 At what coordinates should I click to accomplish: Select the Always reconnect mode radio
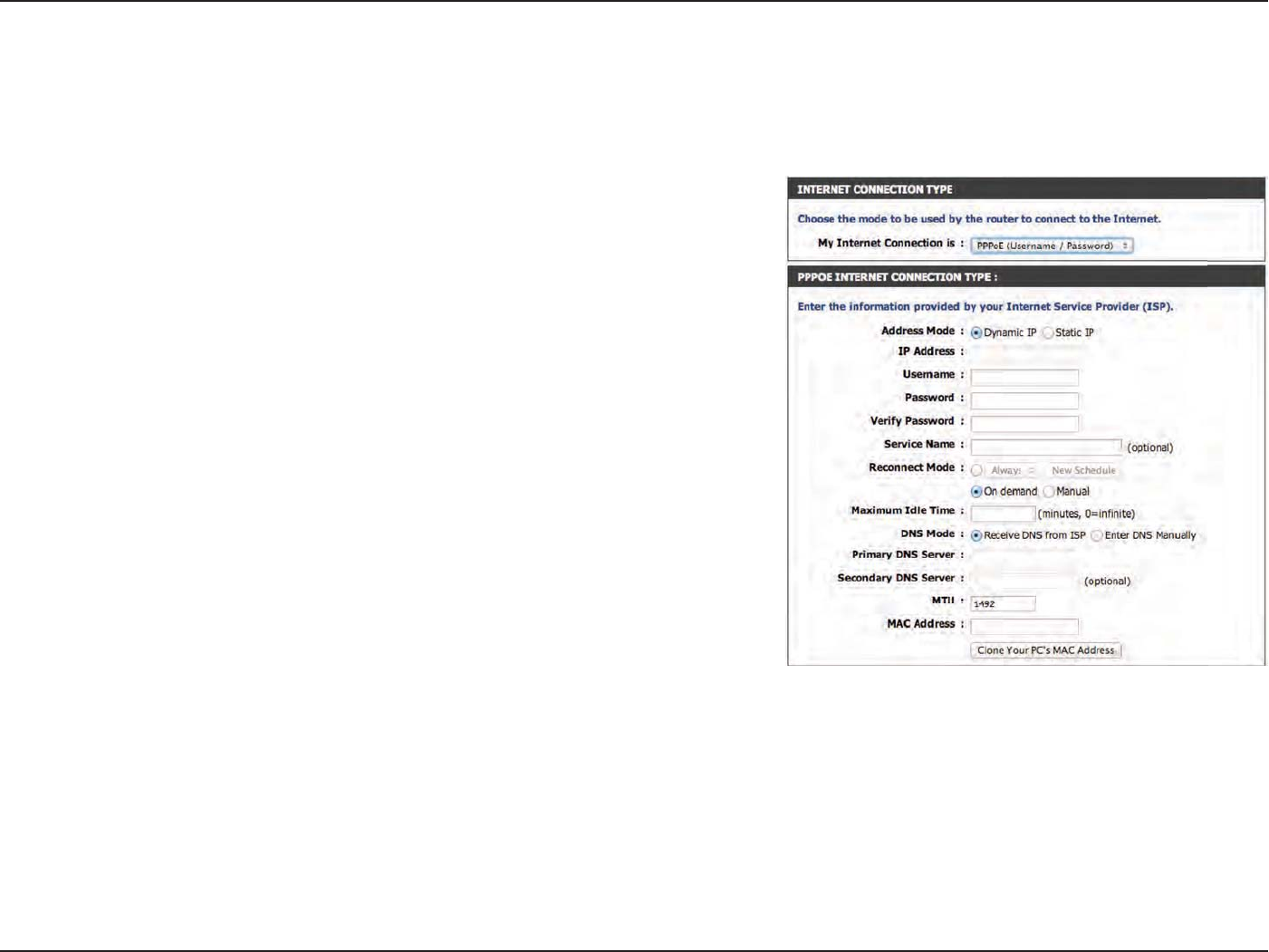pos(976,471)
